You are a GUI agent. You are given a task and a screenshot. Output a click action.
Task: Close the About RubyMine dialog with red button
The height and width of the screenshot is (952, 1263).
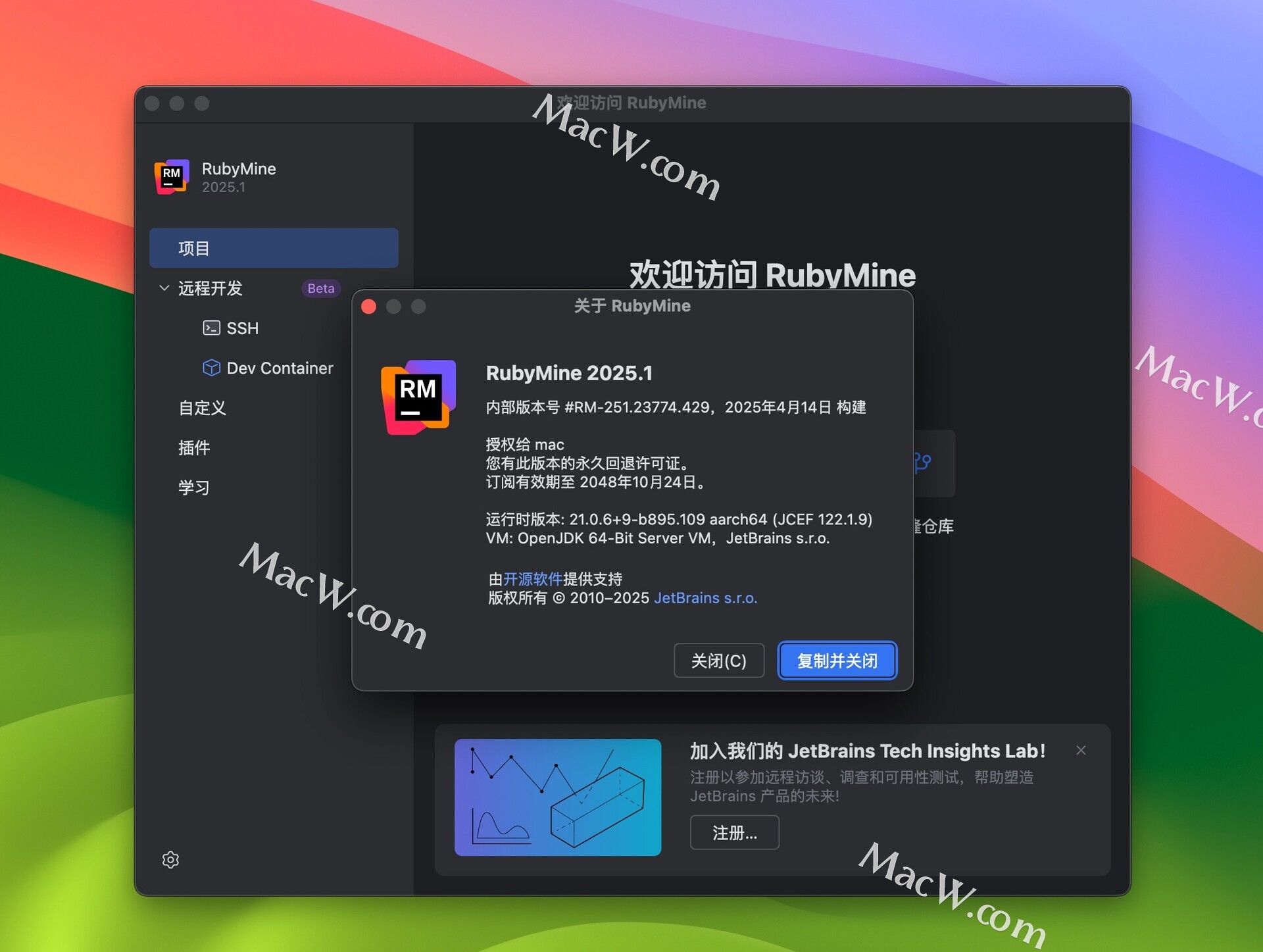[369, 307]
